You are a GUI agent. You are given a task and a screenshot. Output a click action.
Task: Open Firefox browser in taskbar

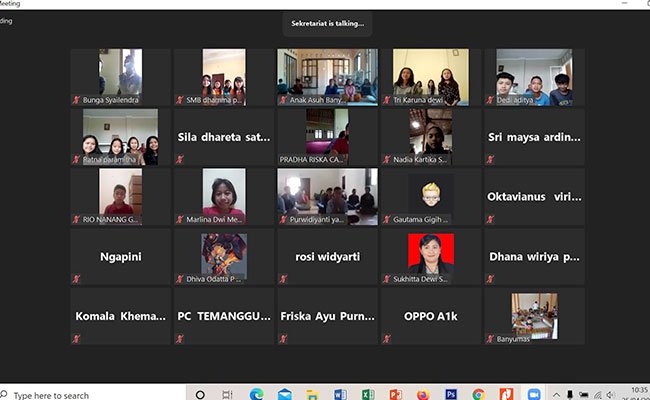coord(423,394)
